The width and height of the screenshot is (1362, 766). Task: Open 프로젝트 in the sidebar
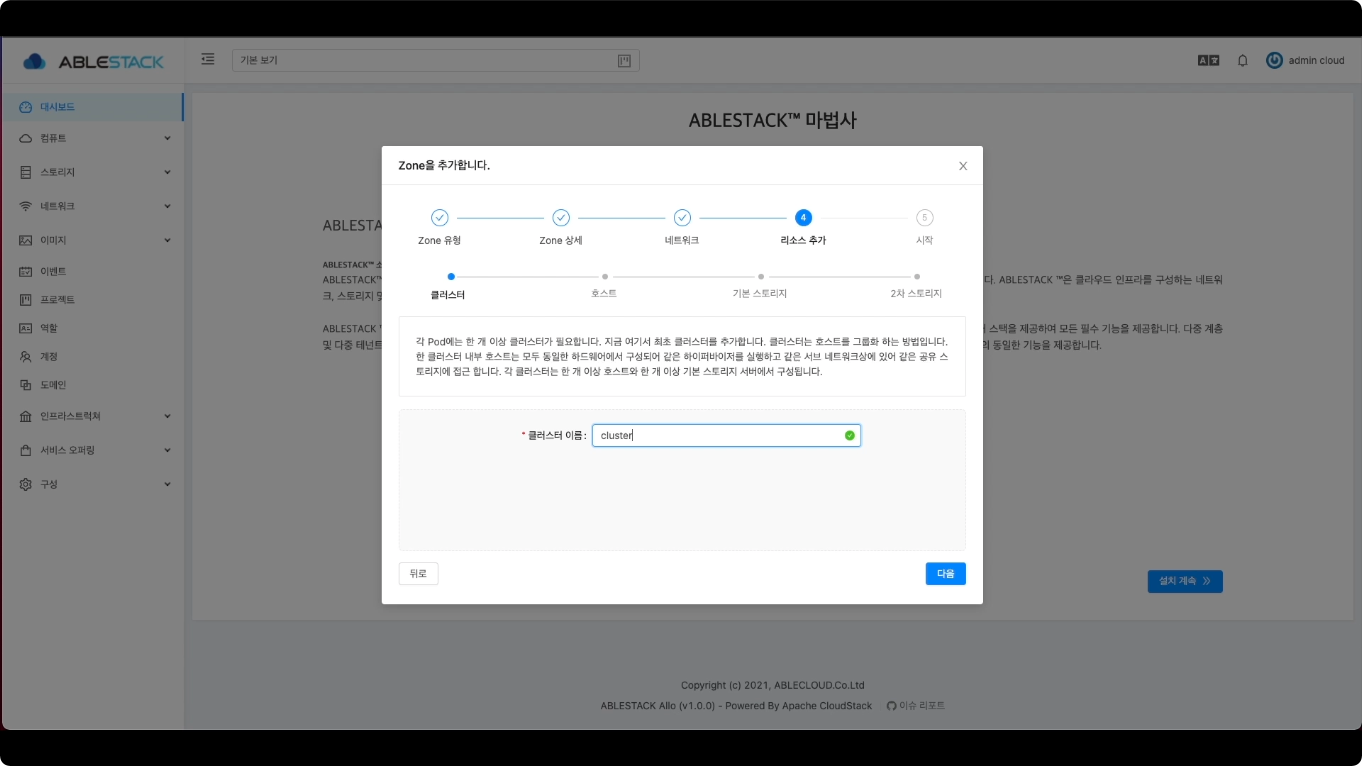pos(92,300)
